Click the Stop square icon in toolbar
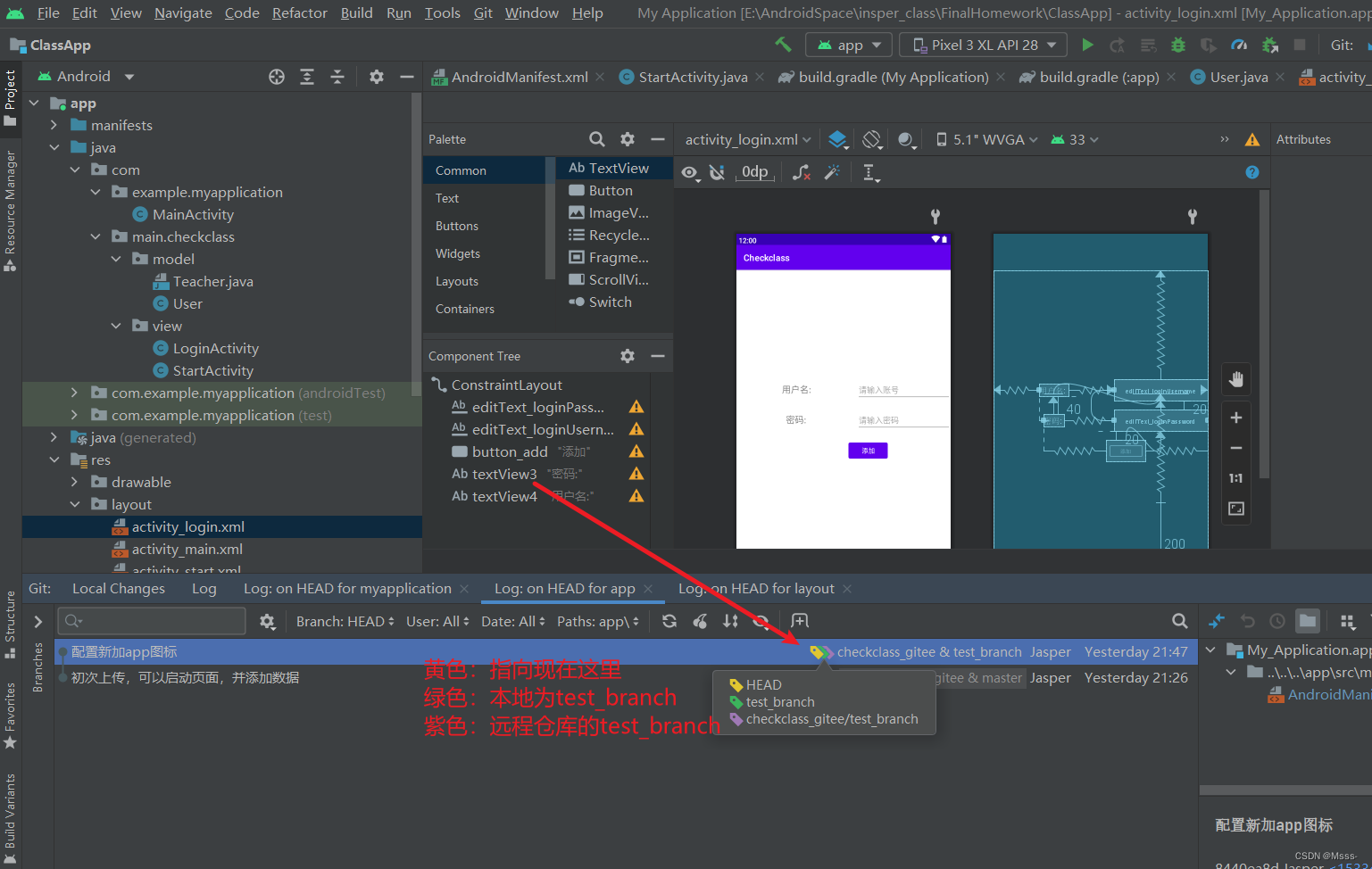1372x869 pixels. 1300,45
